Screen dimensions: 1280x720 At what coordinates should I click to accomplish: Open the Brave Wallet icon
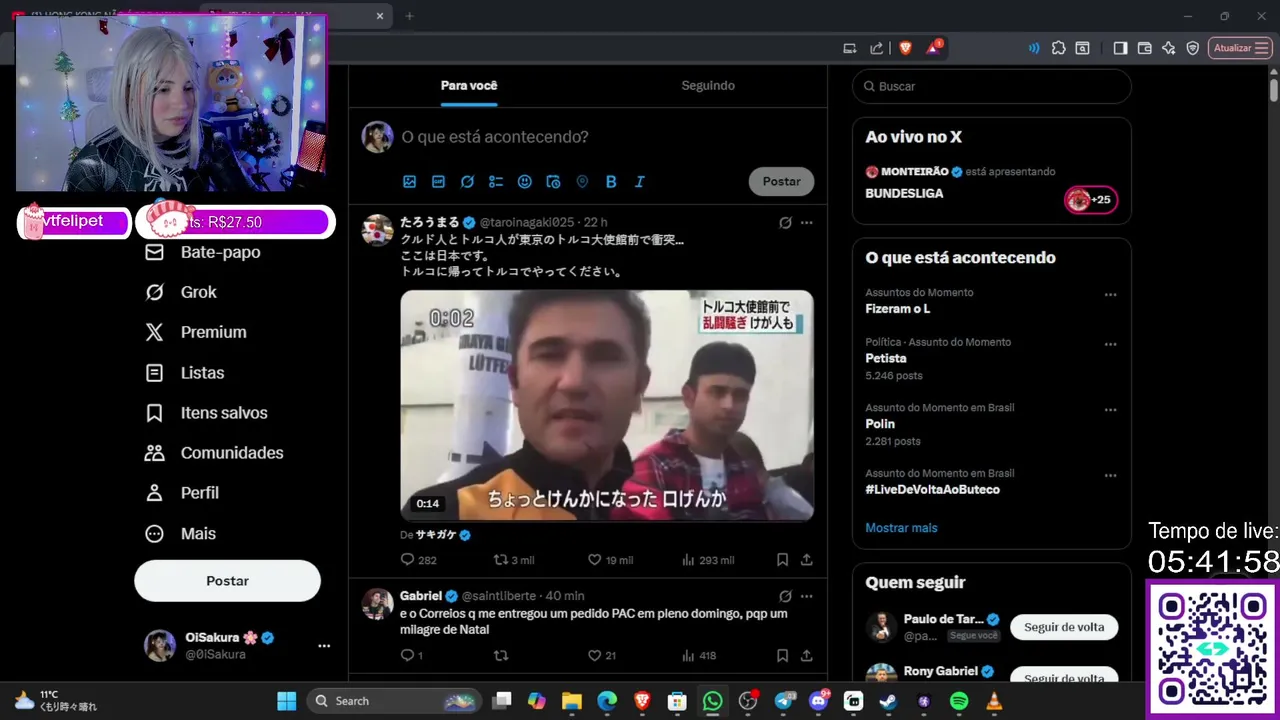1144,48
